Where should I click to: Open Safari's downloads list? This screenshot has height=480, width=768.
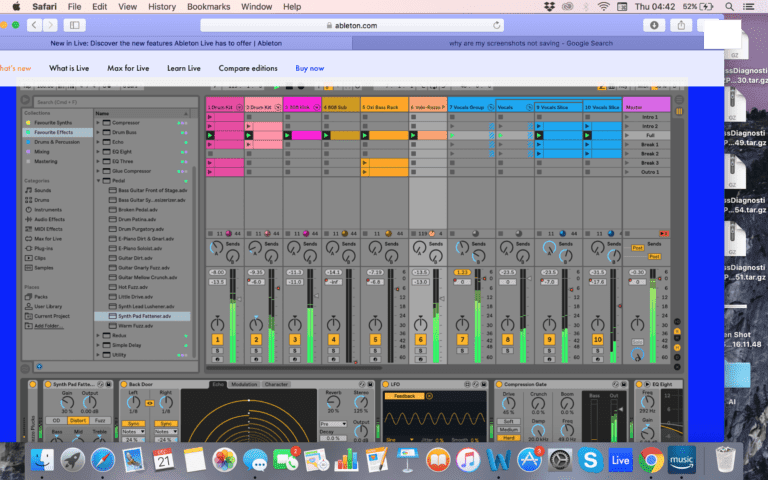tap(654, 25)
